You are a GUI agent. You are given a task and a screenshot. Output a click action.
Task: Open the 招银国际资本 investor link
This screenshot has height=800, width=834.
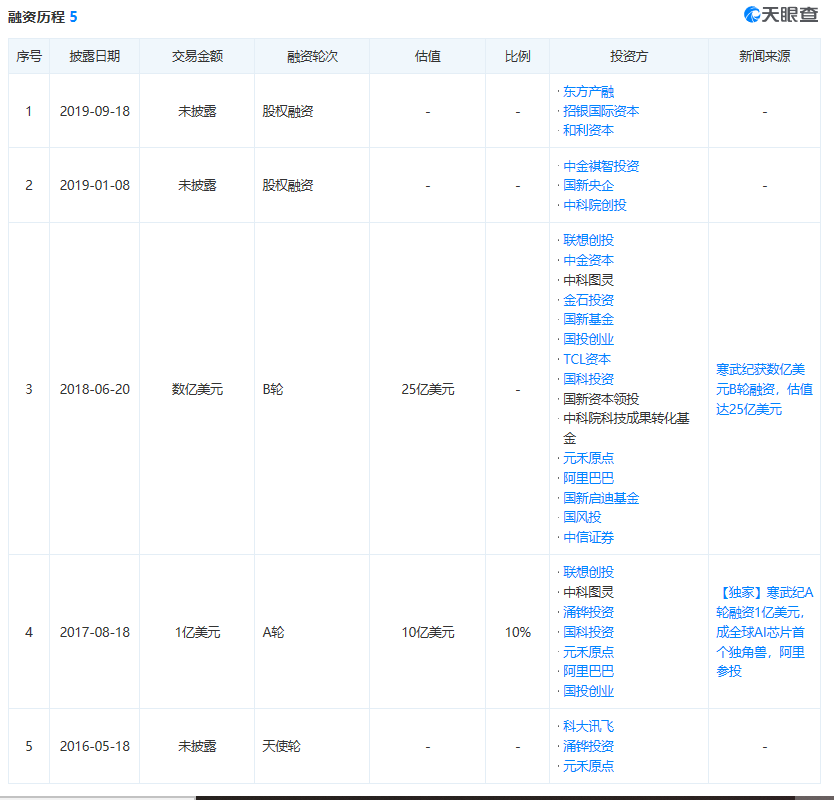(601, 111)
